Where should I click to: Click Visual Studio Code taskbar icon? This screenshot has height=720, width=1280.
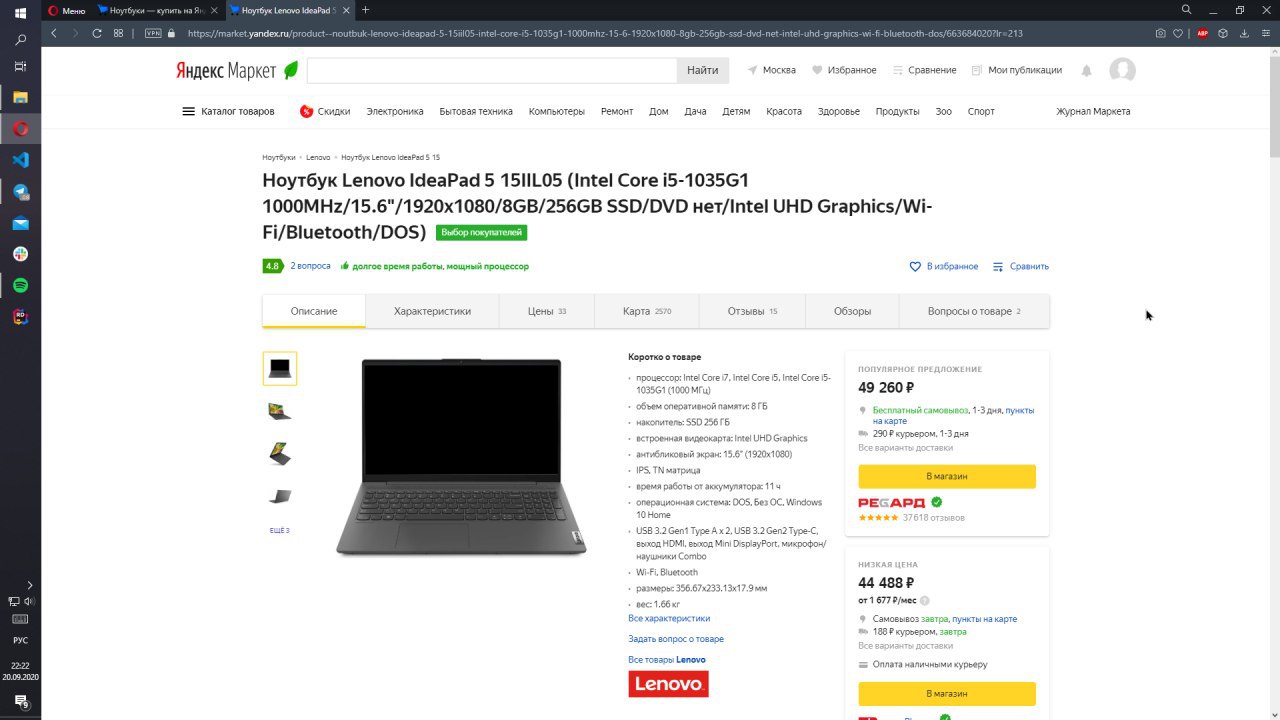(x=20, y=160)
